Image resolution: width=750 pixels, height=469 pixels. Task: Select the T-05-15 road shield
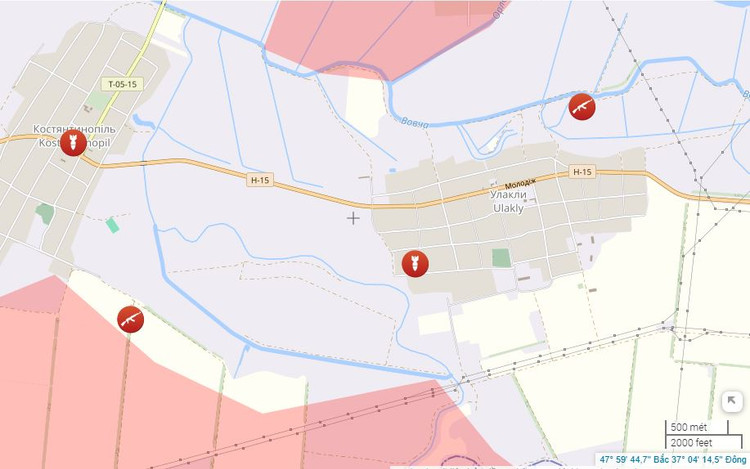click(122, 84)
